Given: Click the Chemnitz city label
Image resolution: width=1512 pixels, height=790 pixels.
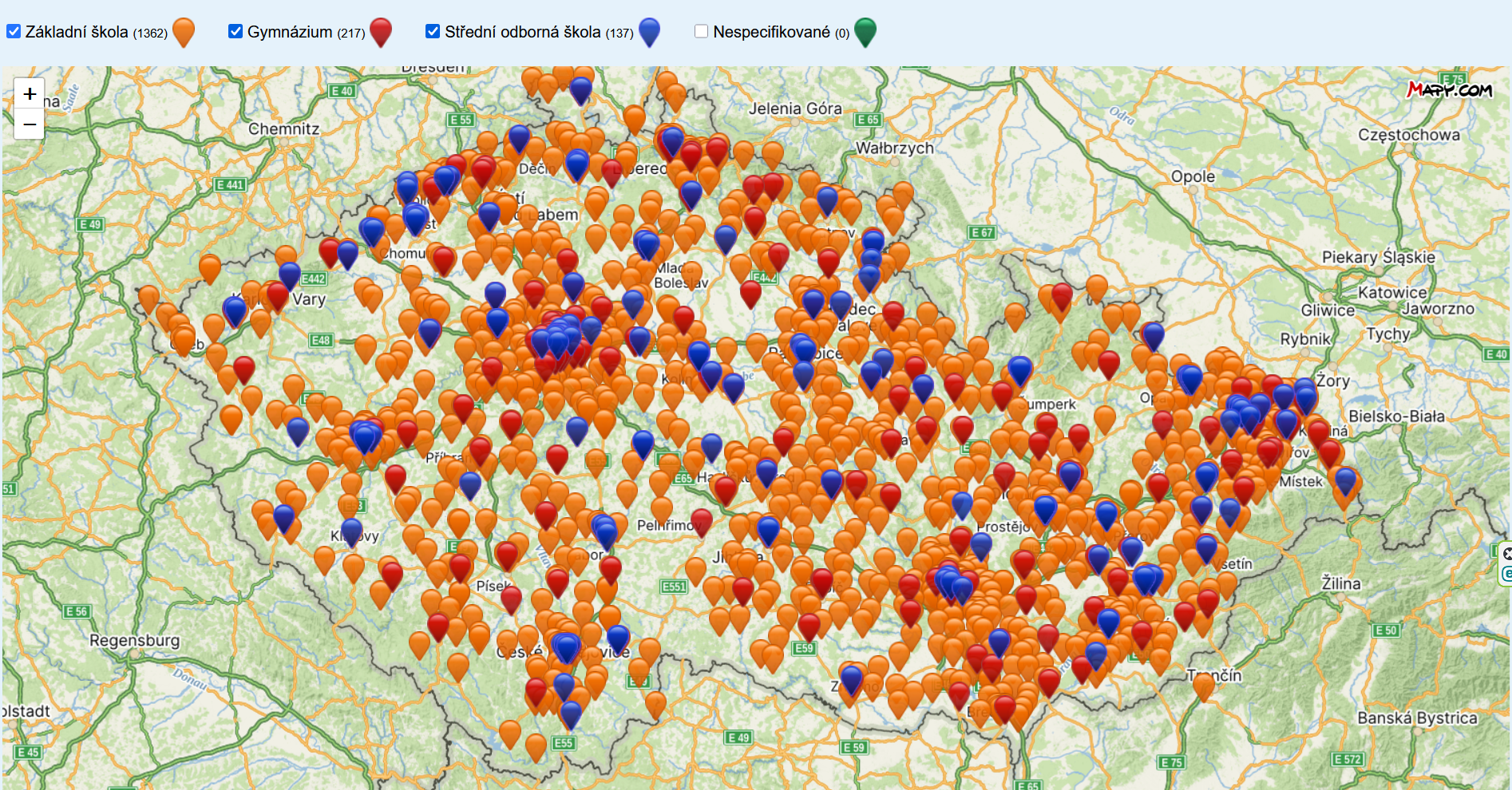Looking at the screenshot, I should pos(283,128).
